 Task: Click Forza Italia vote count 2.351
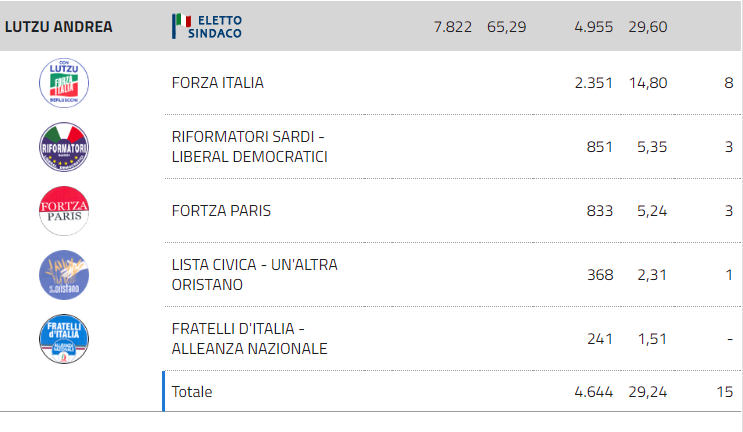593,83
